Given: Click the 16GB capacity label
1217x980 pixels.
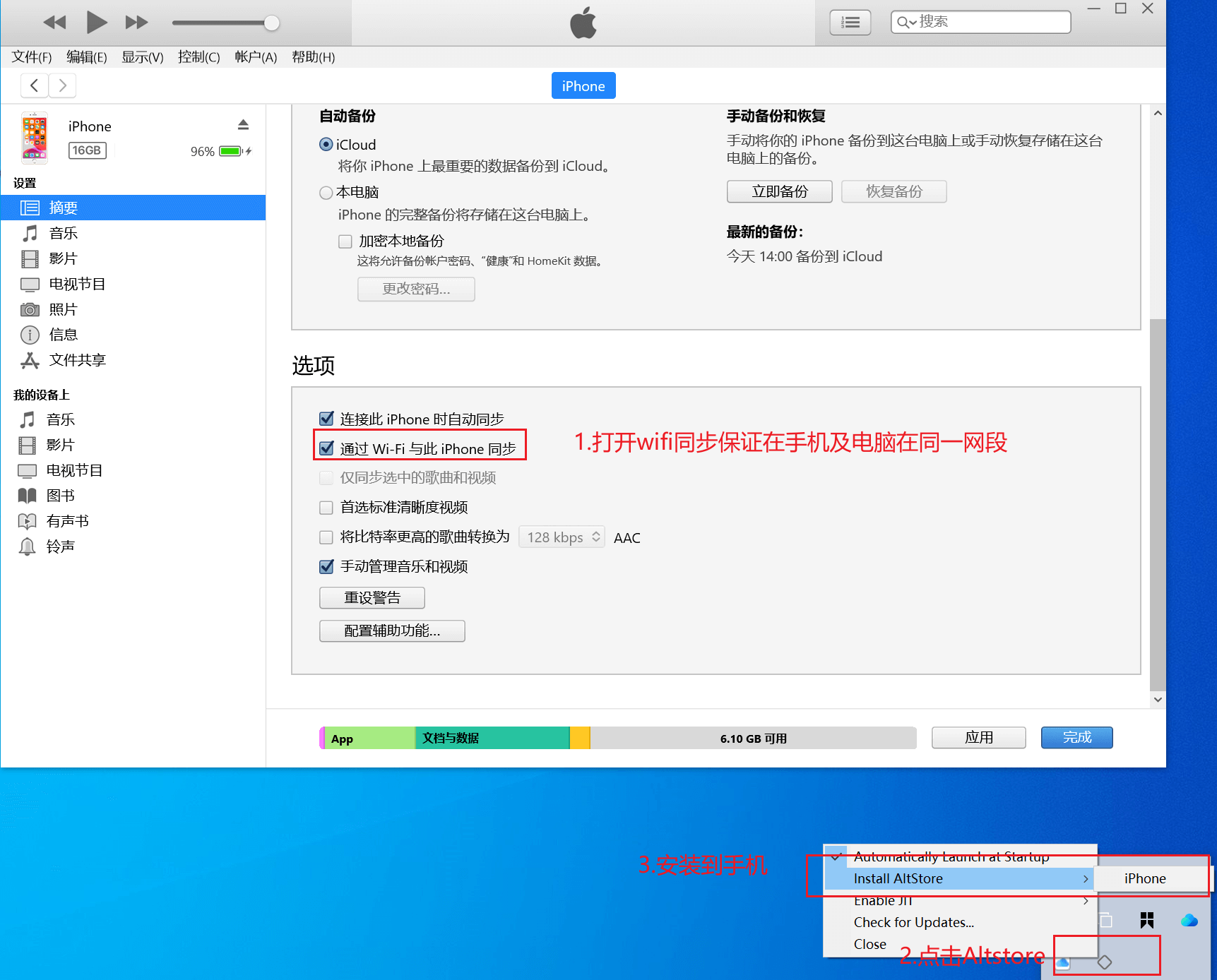Looking at the screenshot, I should point(88,150).
